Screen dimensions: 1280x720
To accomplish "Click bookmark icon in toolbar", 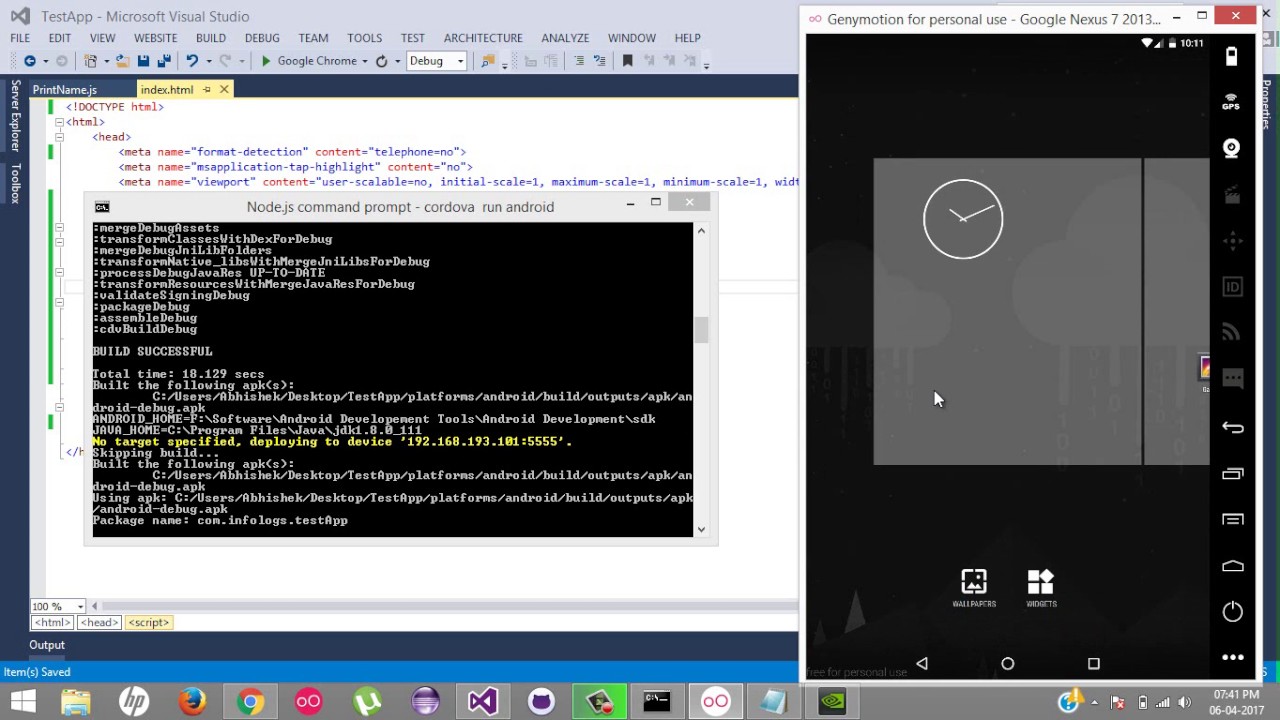I will [x=627, y=61].
